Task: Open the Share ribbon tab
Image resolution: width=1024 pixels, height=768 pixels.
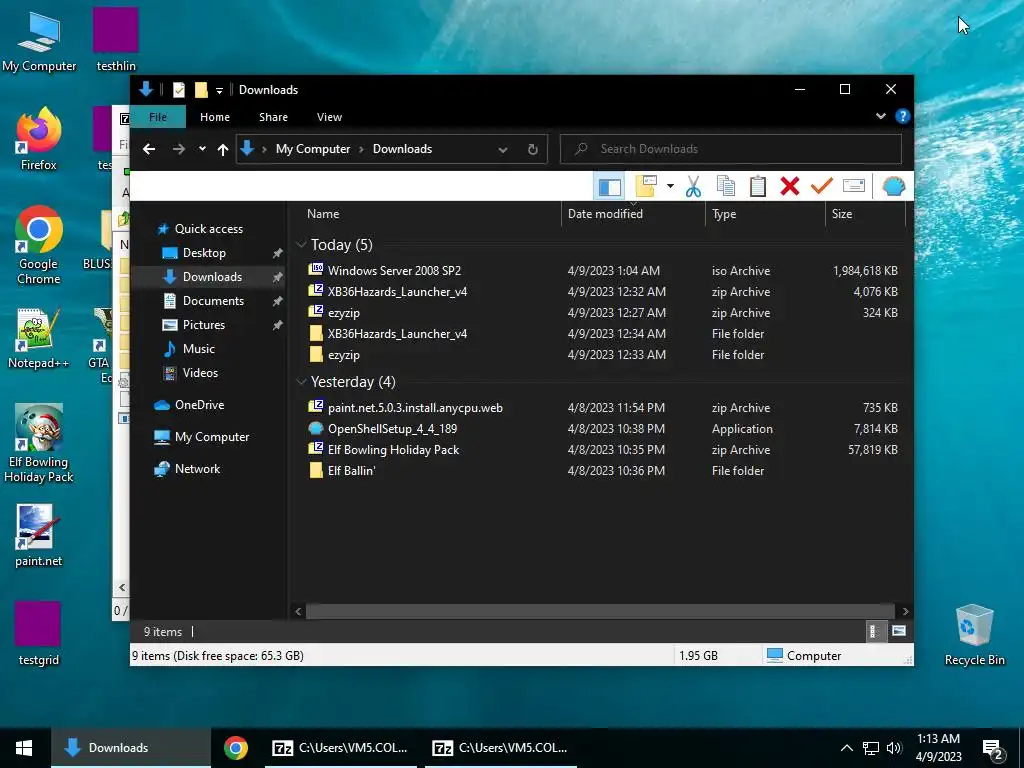Action: 273,117
